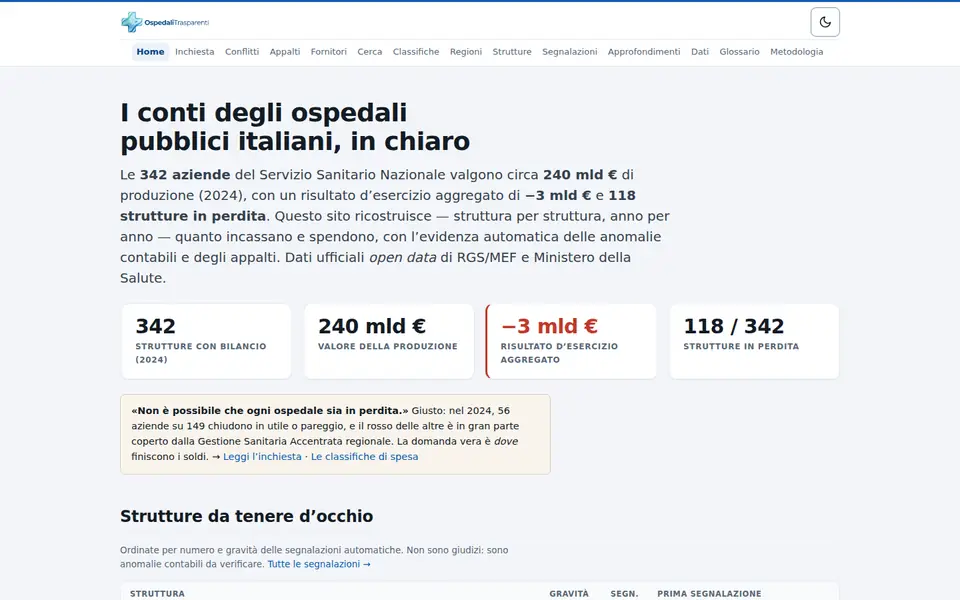Open the Conflitti section
The height and width of the screenshot is (600, 960).
pyautogui.click(x=242, y=52)
